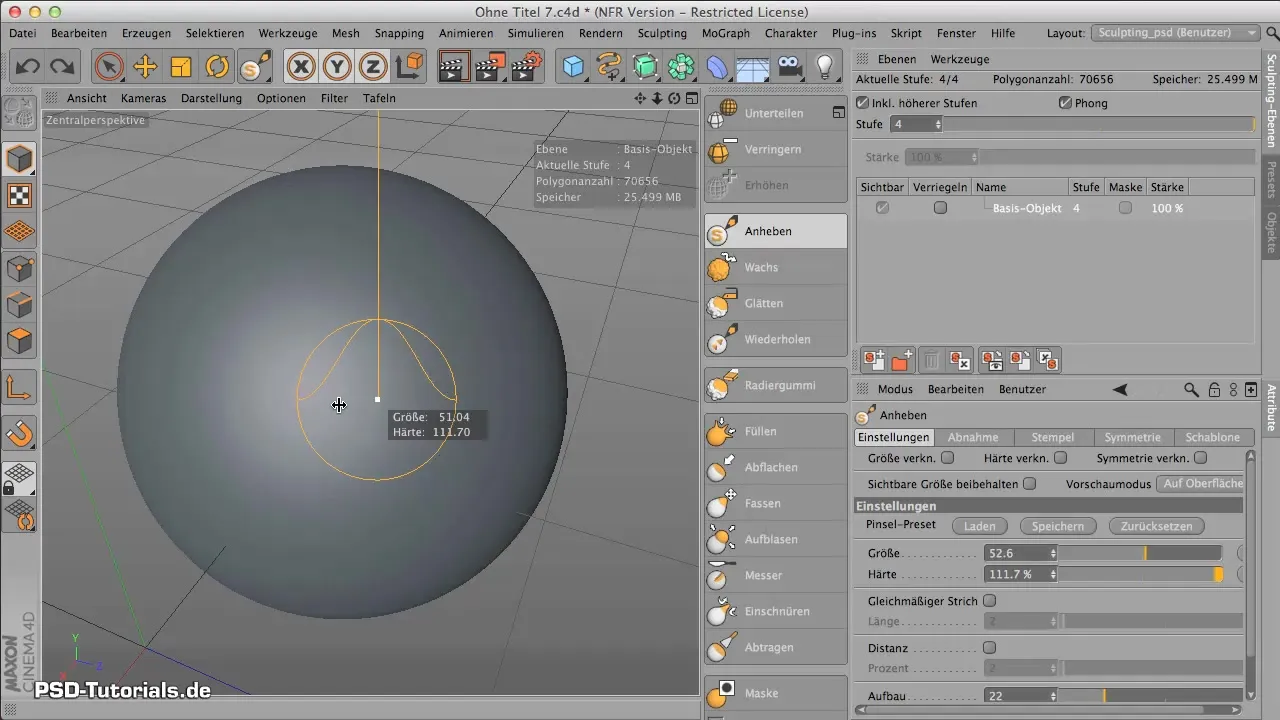Select the Radiergummi brush

tap(775, 385)
